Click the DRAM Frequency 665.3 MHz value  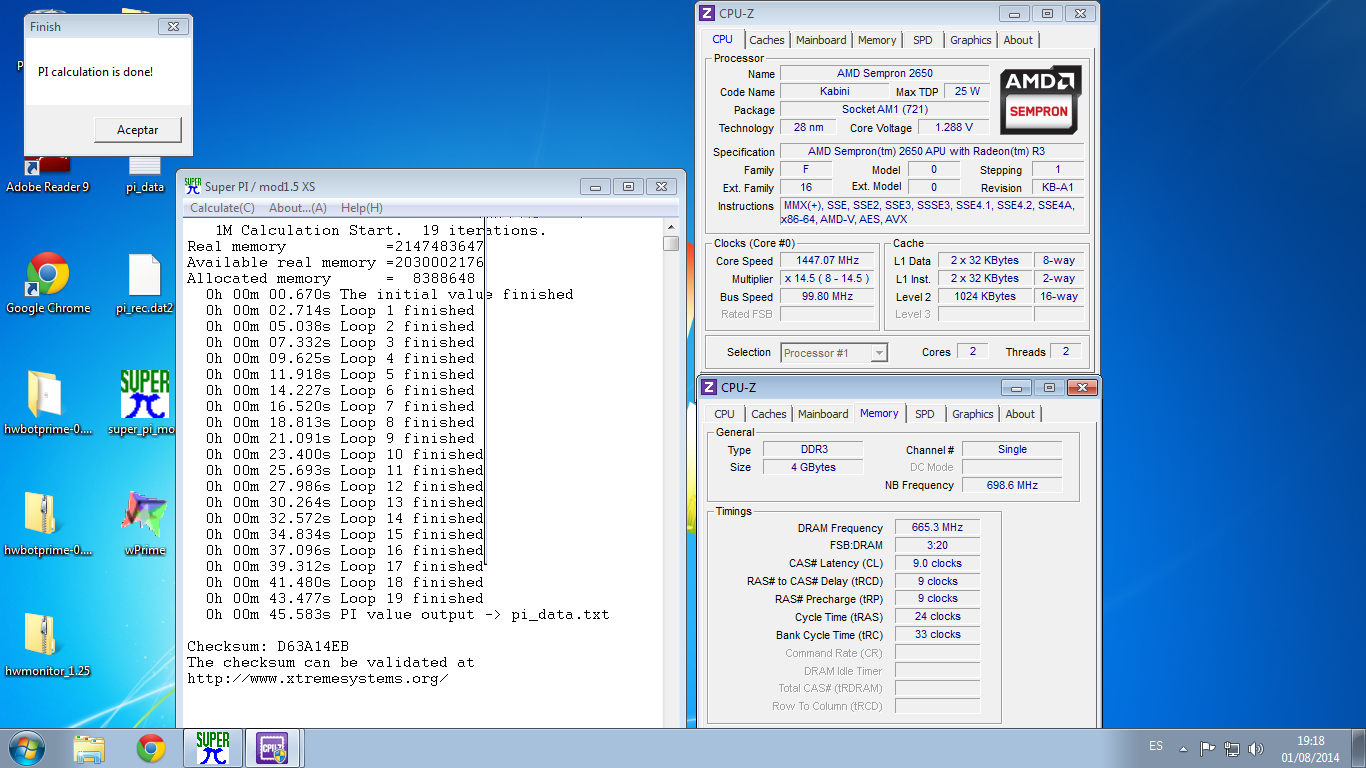[938, 528]
